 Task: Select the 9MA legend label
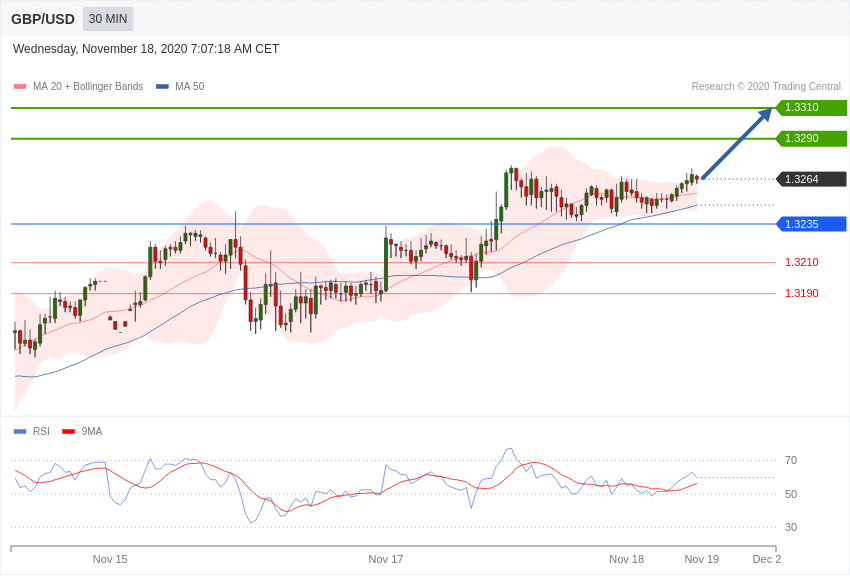(92, 431)
